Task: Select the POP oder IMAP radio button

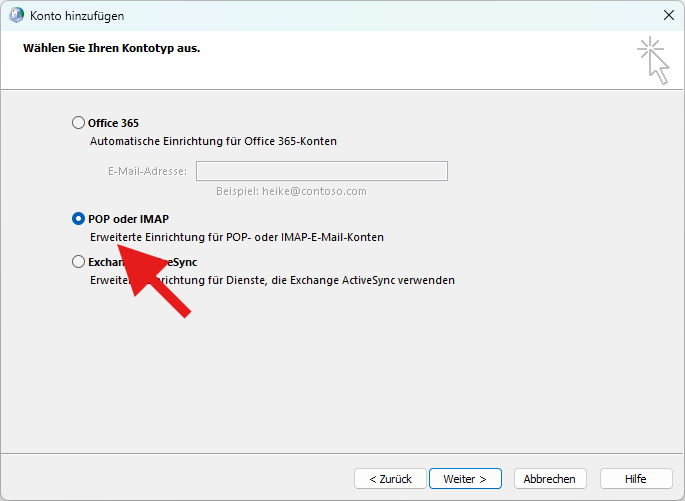Action: (79, 218)
